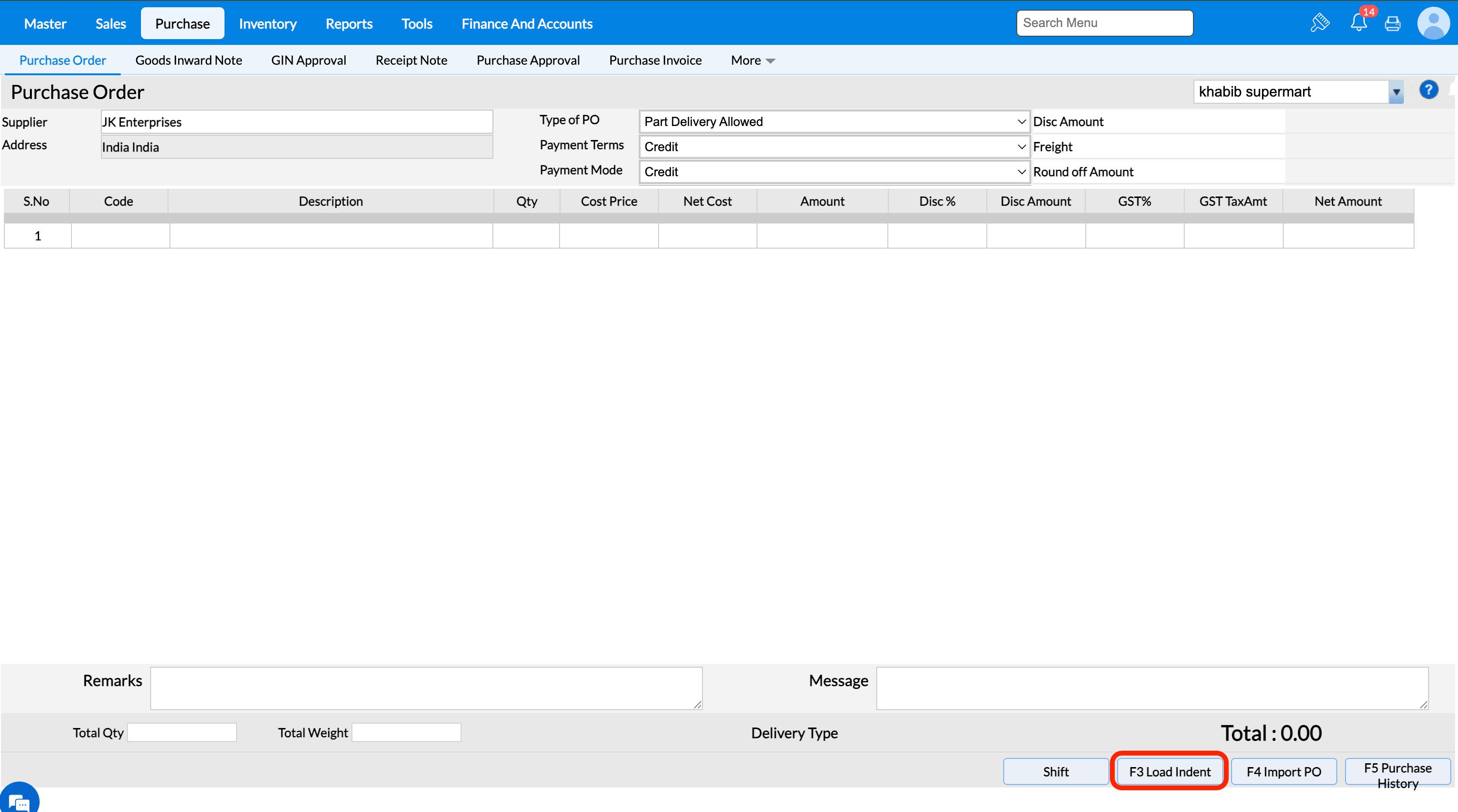Click the Search Menu field

[x=1104, y=23]
